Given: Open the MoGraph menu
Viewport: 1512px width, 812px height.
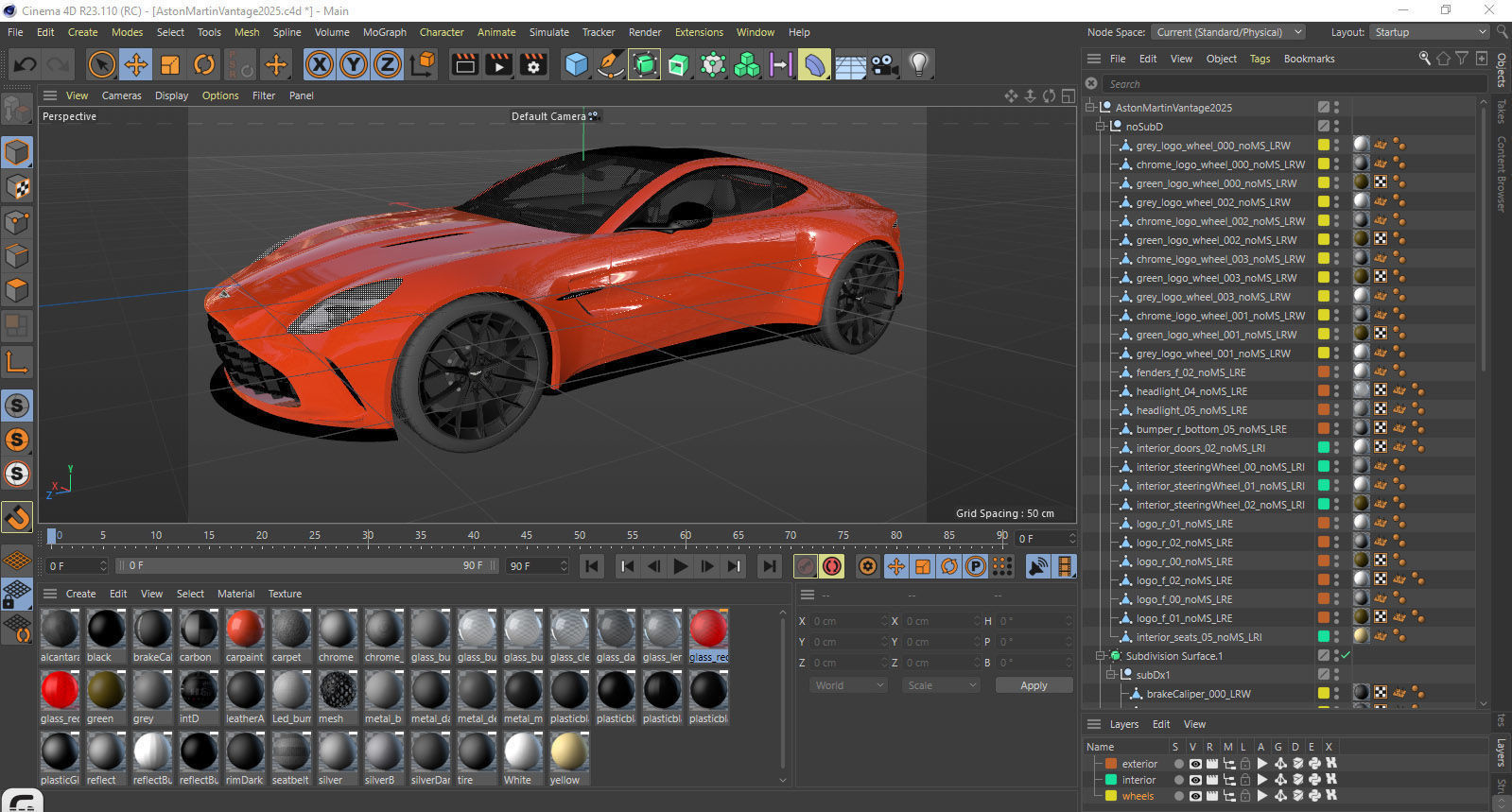Looking at the screenshot, I should (x=385, y=32).
